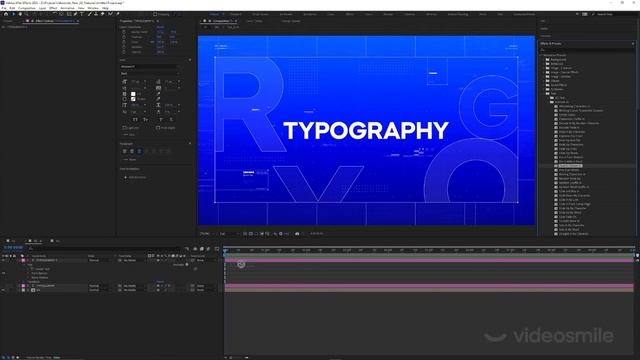Switch to the Effect Controls panel tab
640x360 pixels.
click(x=51, y=21)
